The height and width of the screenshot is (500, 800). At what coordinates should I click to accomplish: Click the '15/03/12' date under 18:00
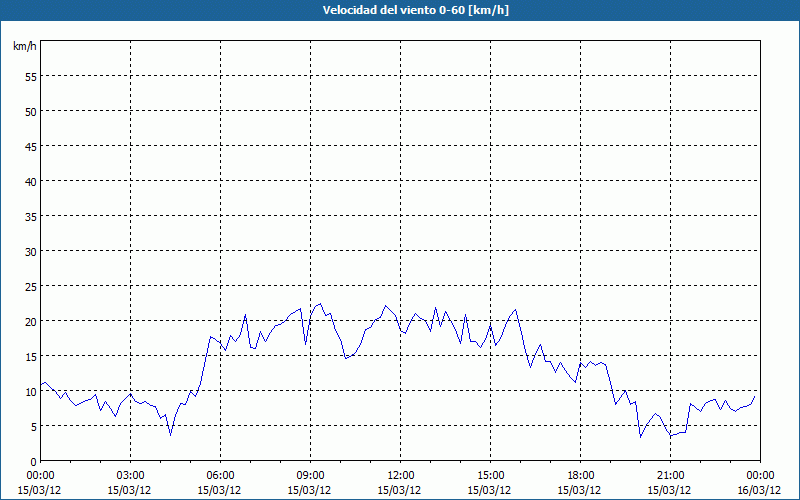tap(579, 490)
